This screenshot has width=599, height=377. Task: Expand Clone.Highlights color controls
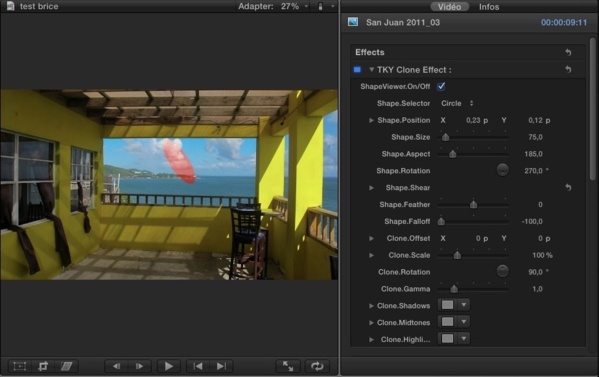point(371,340)
